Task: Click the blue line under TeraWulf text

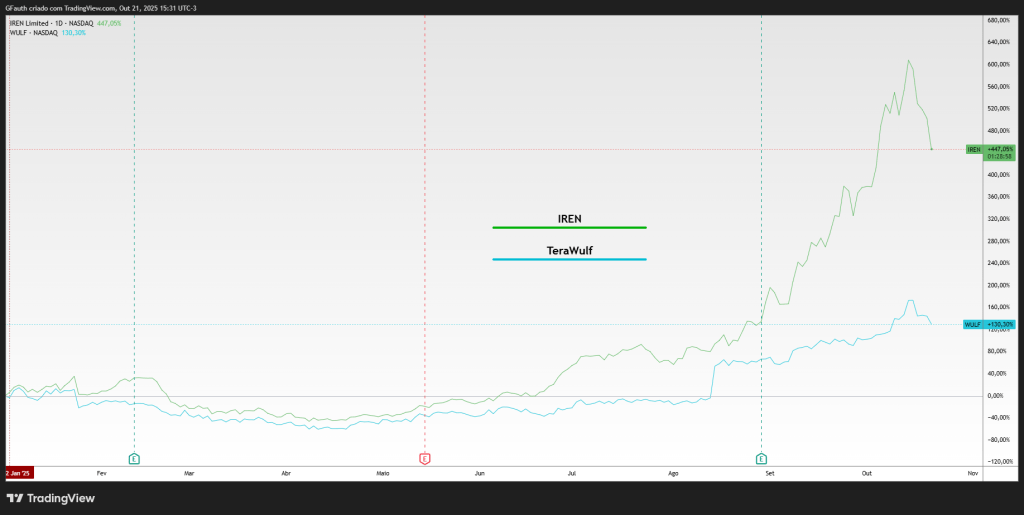Action: (x=569, y=260)
